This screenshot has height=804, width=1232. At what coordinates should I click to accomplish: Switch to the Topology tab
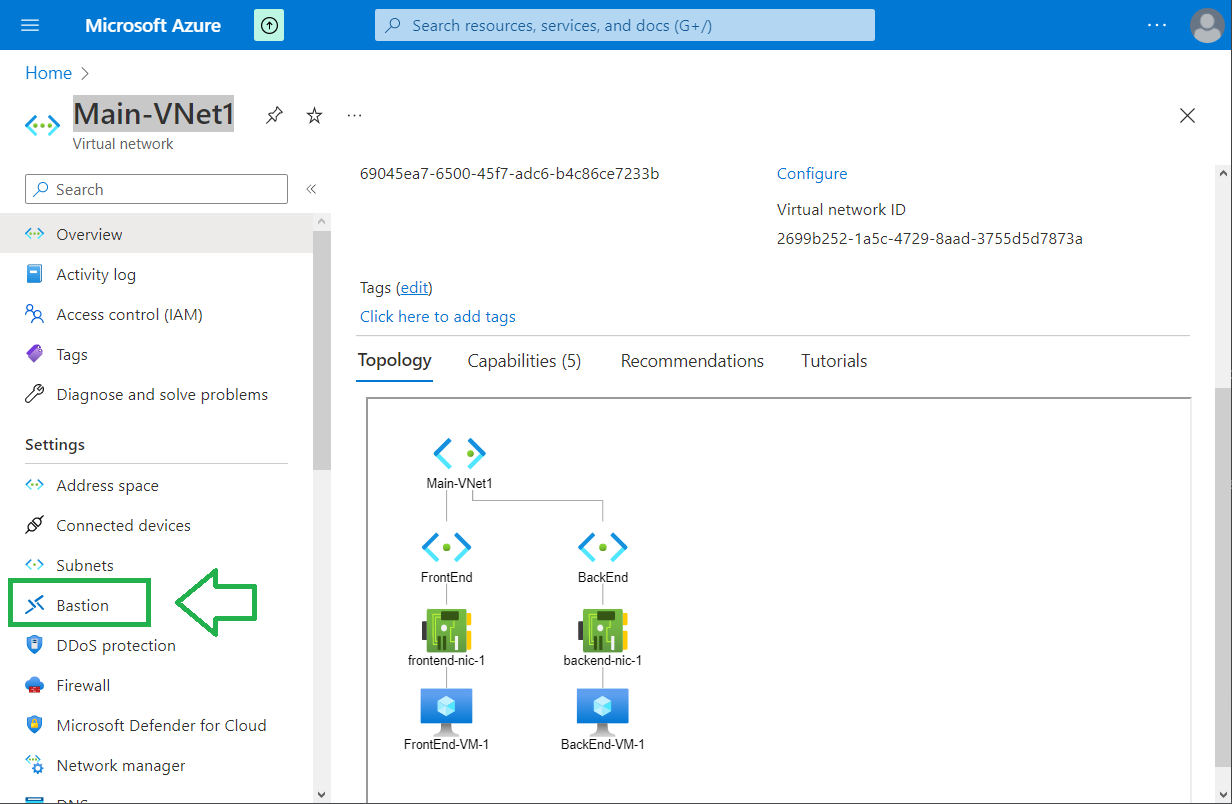[x=395, y=361]
